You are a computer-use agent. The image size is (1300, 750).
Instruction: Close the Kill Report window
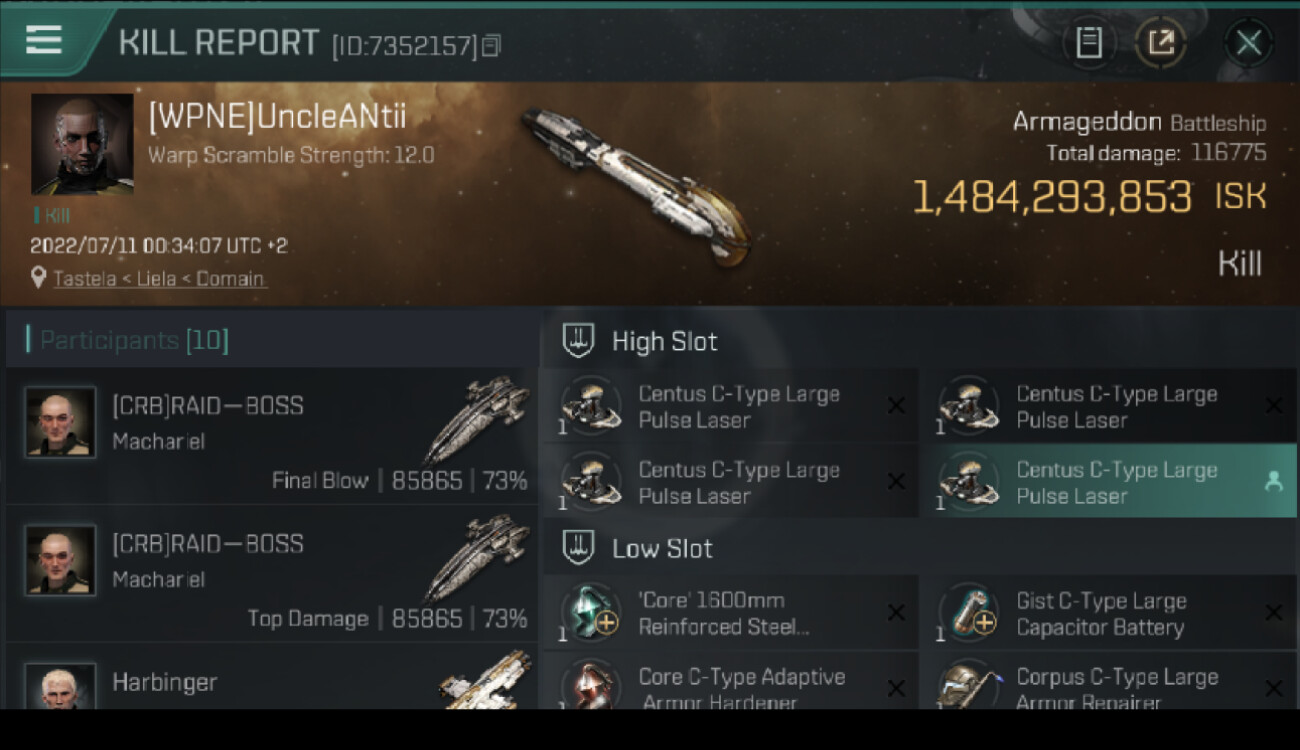[x=1248, y=42]
